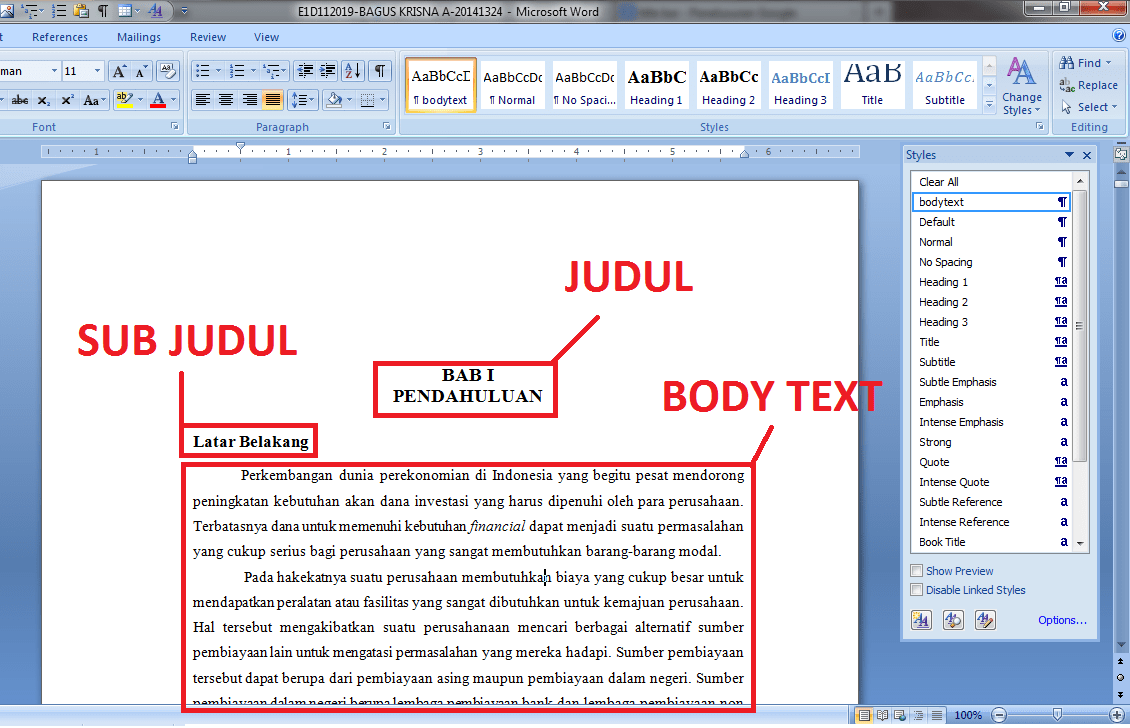Image resolution: width=1130 pixels, height=728 pixels.
Task: Expand font color dropdown arrow
Action: click(x=174, y=100)
